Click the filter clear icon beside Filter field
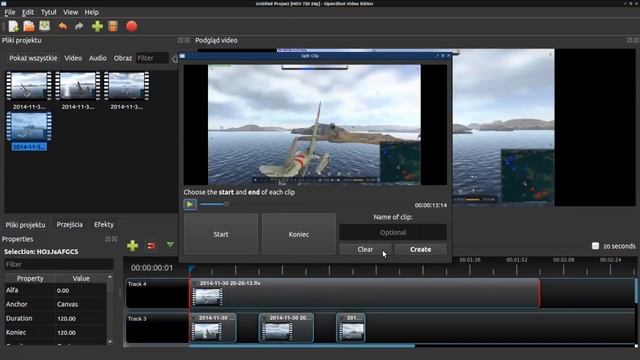Viewport: 640px width, 360px height. tap(175, 58)
